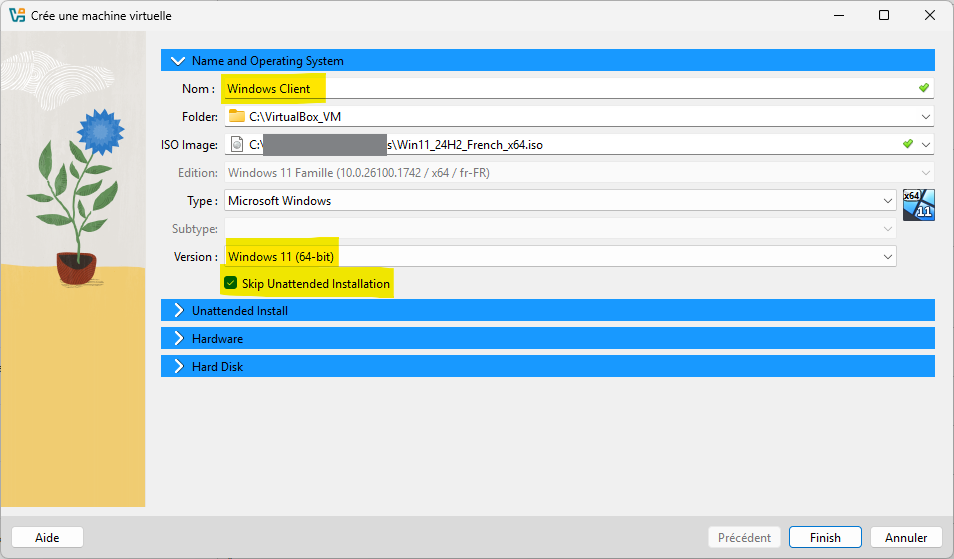The image size is (954, 559).
Task: Expand the Hard Disk section
Action: click(548, 366)
